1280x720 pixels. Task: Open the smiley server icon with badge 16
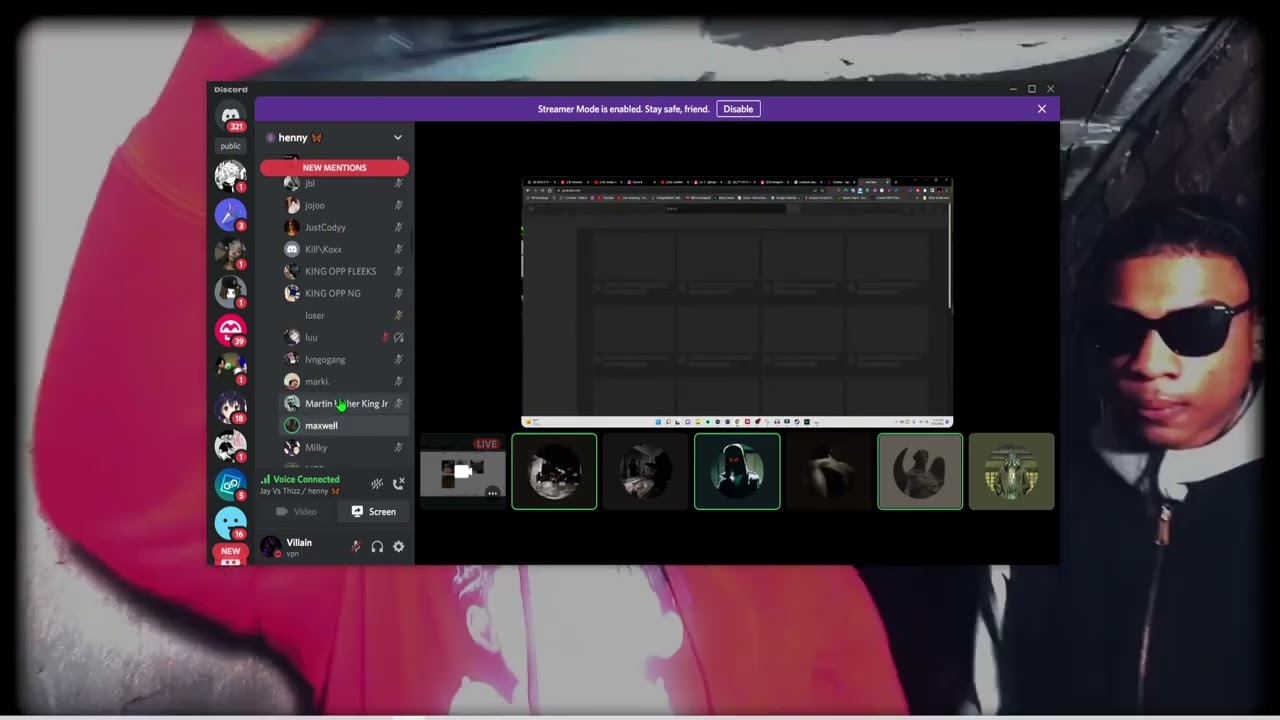(231, 522)
